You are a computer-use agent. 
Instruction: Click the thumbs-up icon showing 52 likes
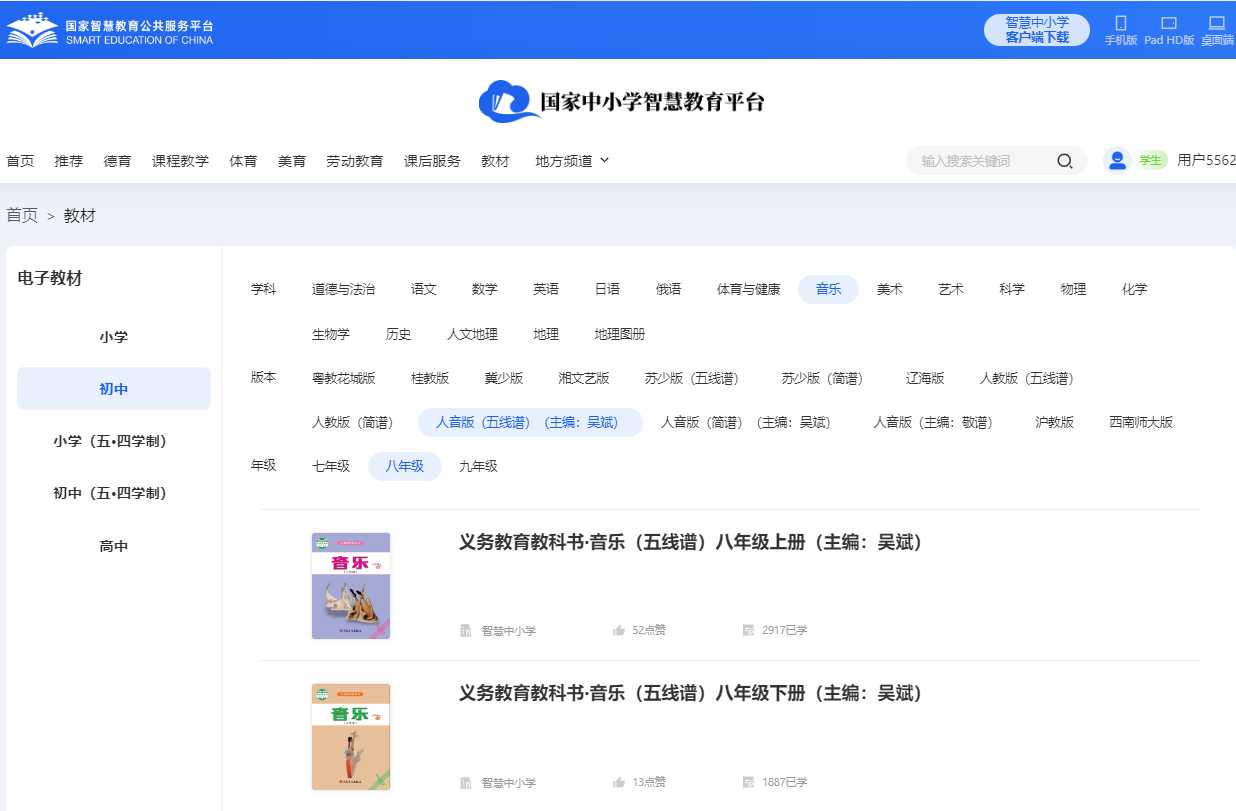click(x=619, y=630)
